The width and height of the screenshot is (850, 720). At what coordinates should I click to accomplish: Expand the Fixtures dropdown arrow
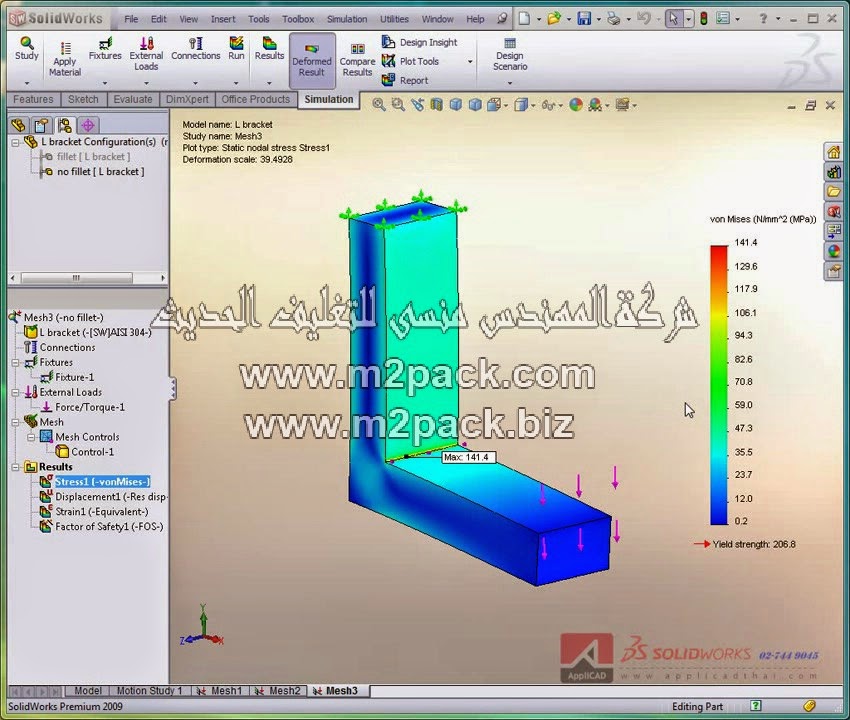pyautogui.click(x=105, y=83)
